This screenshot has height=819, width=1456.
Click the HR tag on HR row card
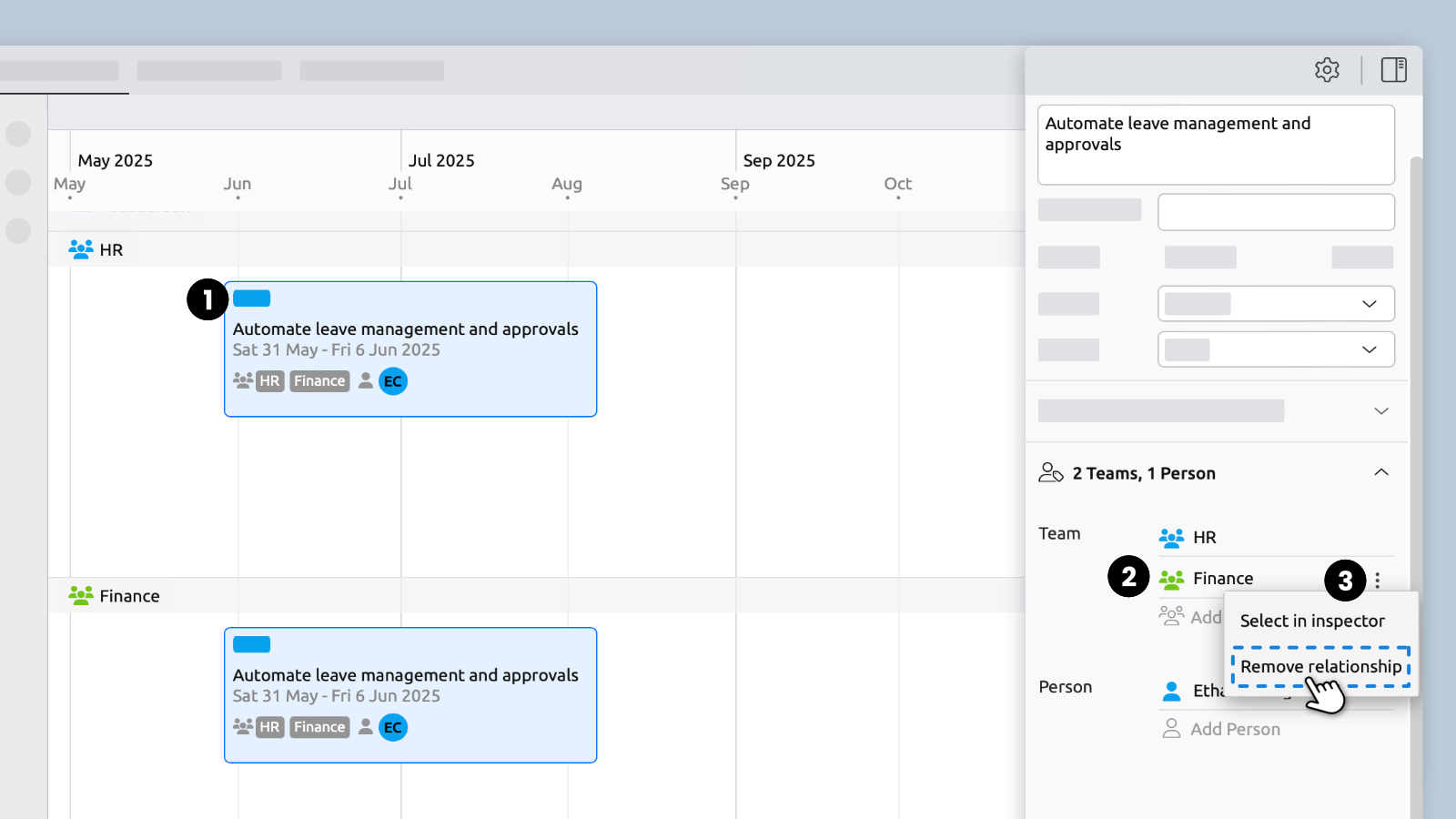pyautogui.click(x=270, y=381)
